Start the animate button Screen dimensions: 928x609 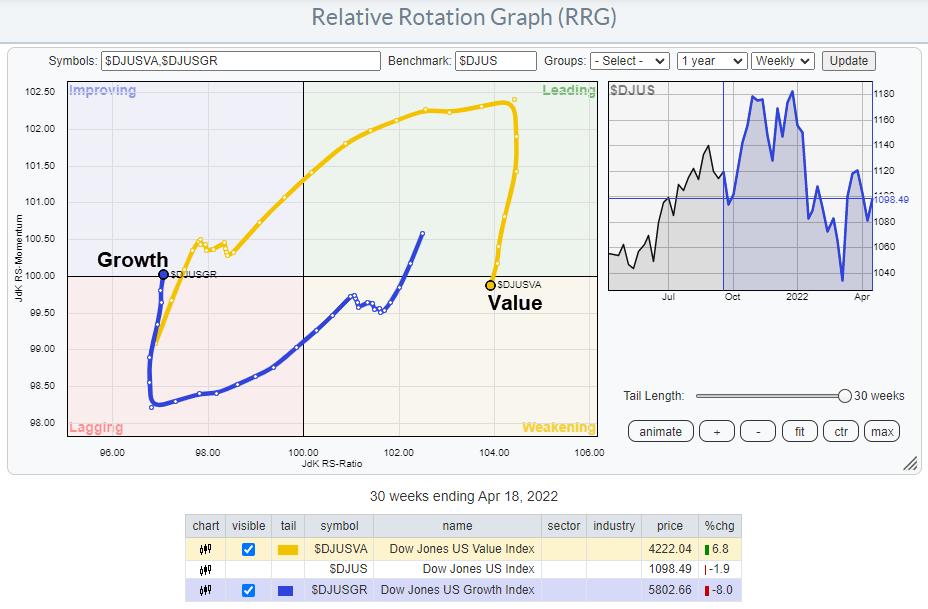660,431
